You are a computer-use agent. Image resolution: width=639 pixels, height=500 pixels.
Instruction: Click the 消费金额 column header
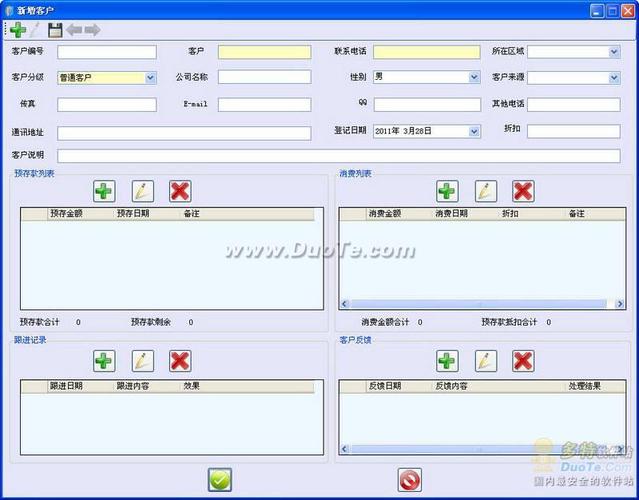(x=399, y=214)
